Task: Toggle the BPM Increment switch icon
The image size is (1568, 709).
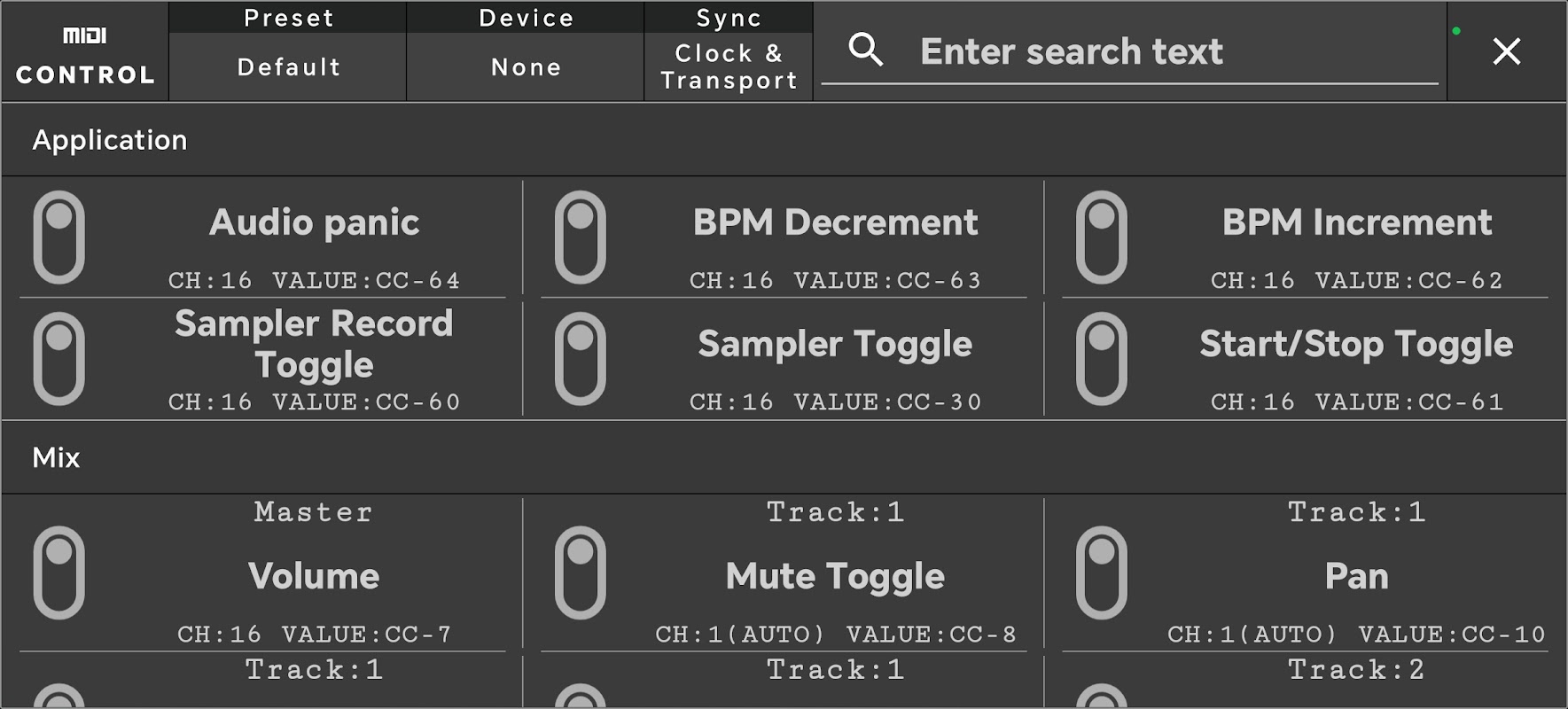Action: click(x=1102, y=238)
